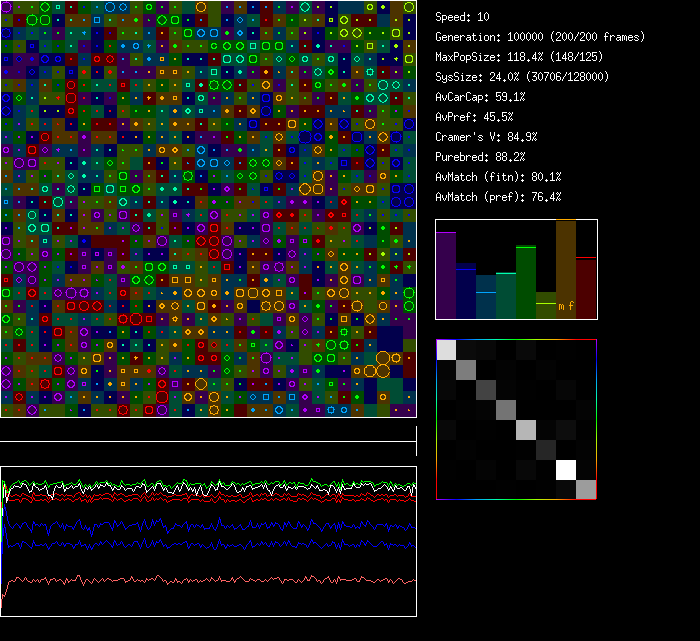This screenshot has width=700, height=641.
Task: Click the AvCarCap 59.1% value
Action: point(481,97)
